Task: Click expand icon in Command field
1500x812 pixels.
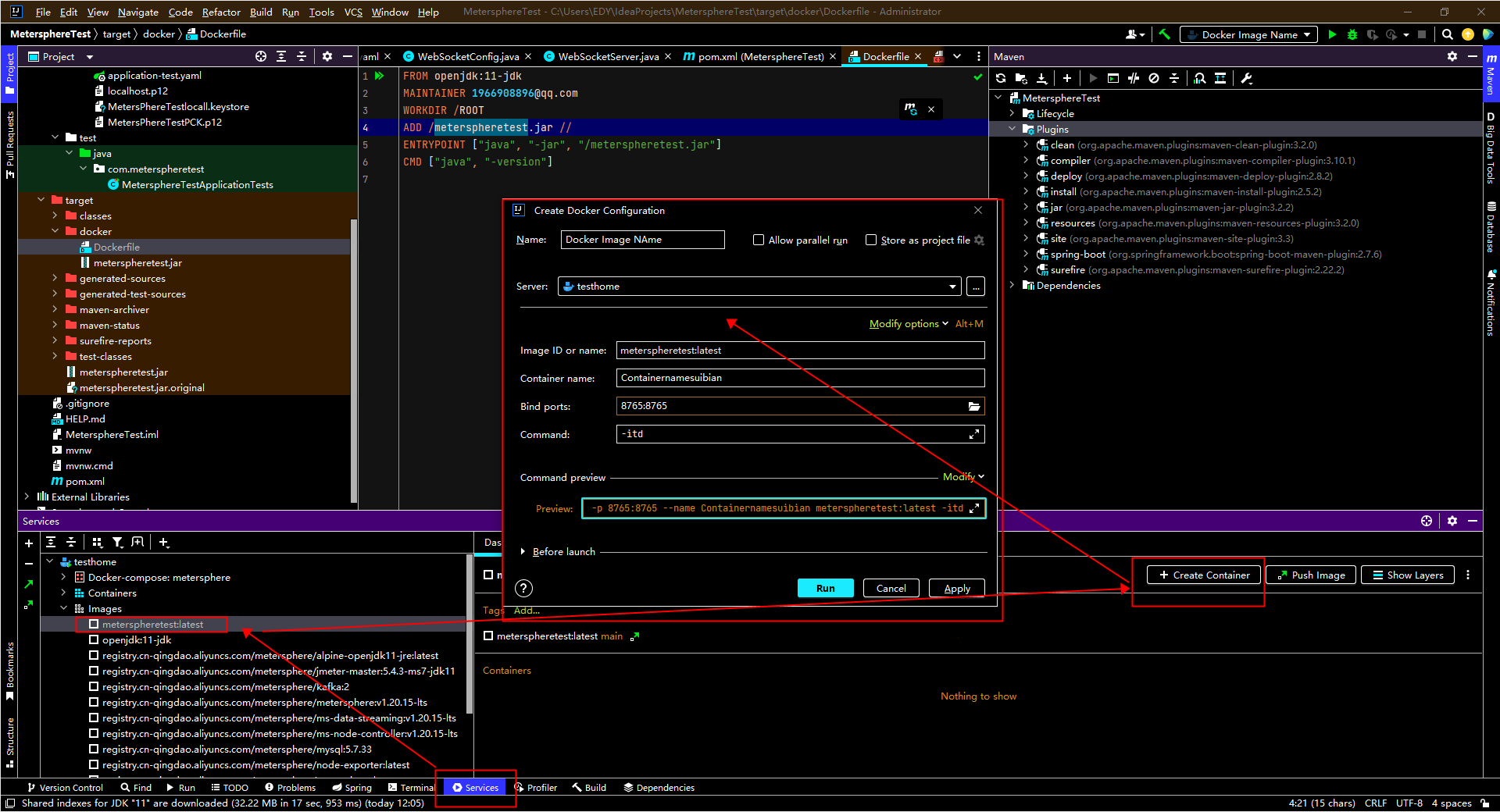Action: pos(974,434)
